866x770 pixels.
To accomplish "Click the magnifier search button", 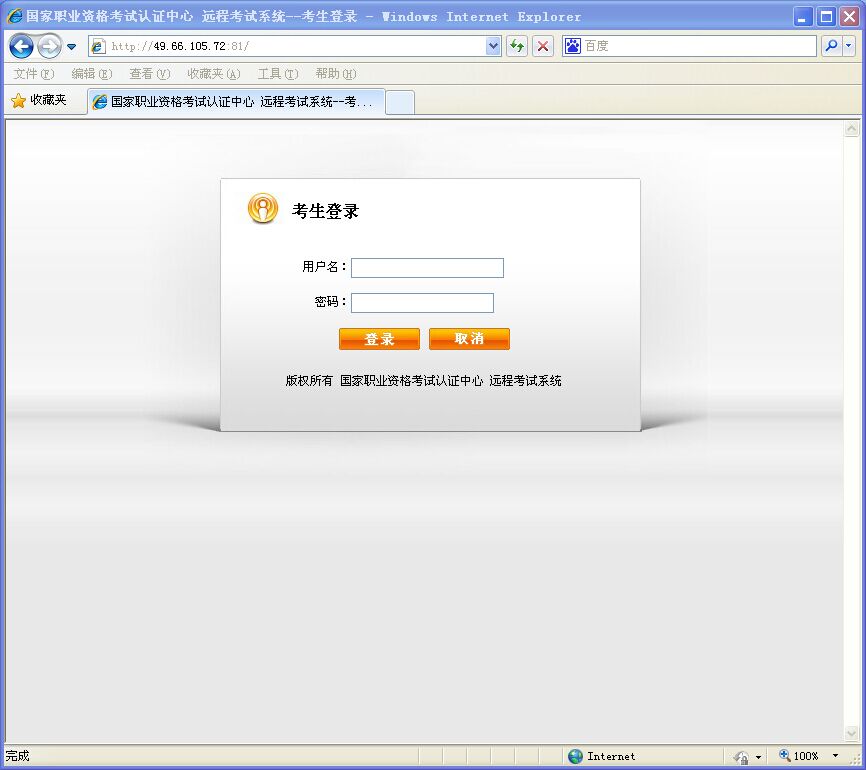I will pyautogui.click(x=831, y=46).
